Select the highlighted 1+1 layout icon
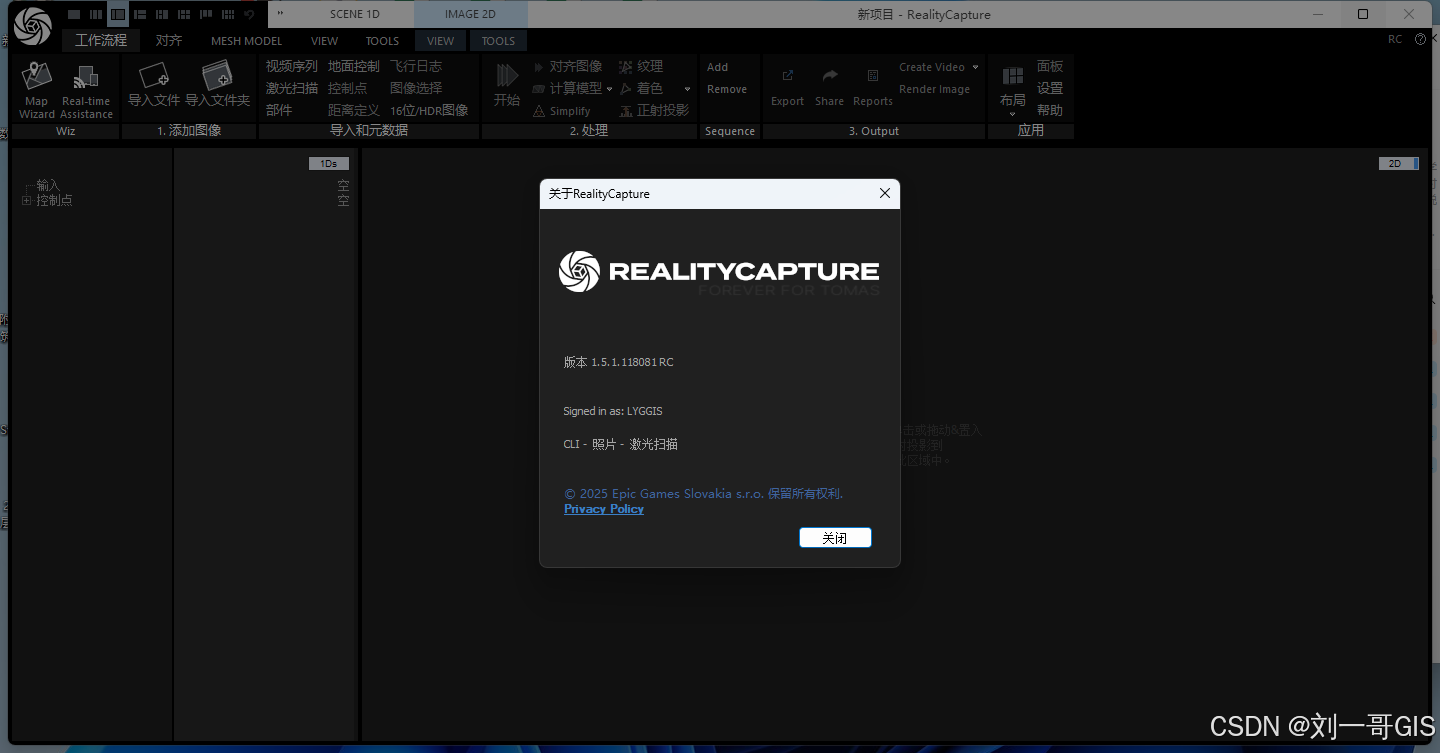Screen dimensions: 1440x753 118,14
